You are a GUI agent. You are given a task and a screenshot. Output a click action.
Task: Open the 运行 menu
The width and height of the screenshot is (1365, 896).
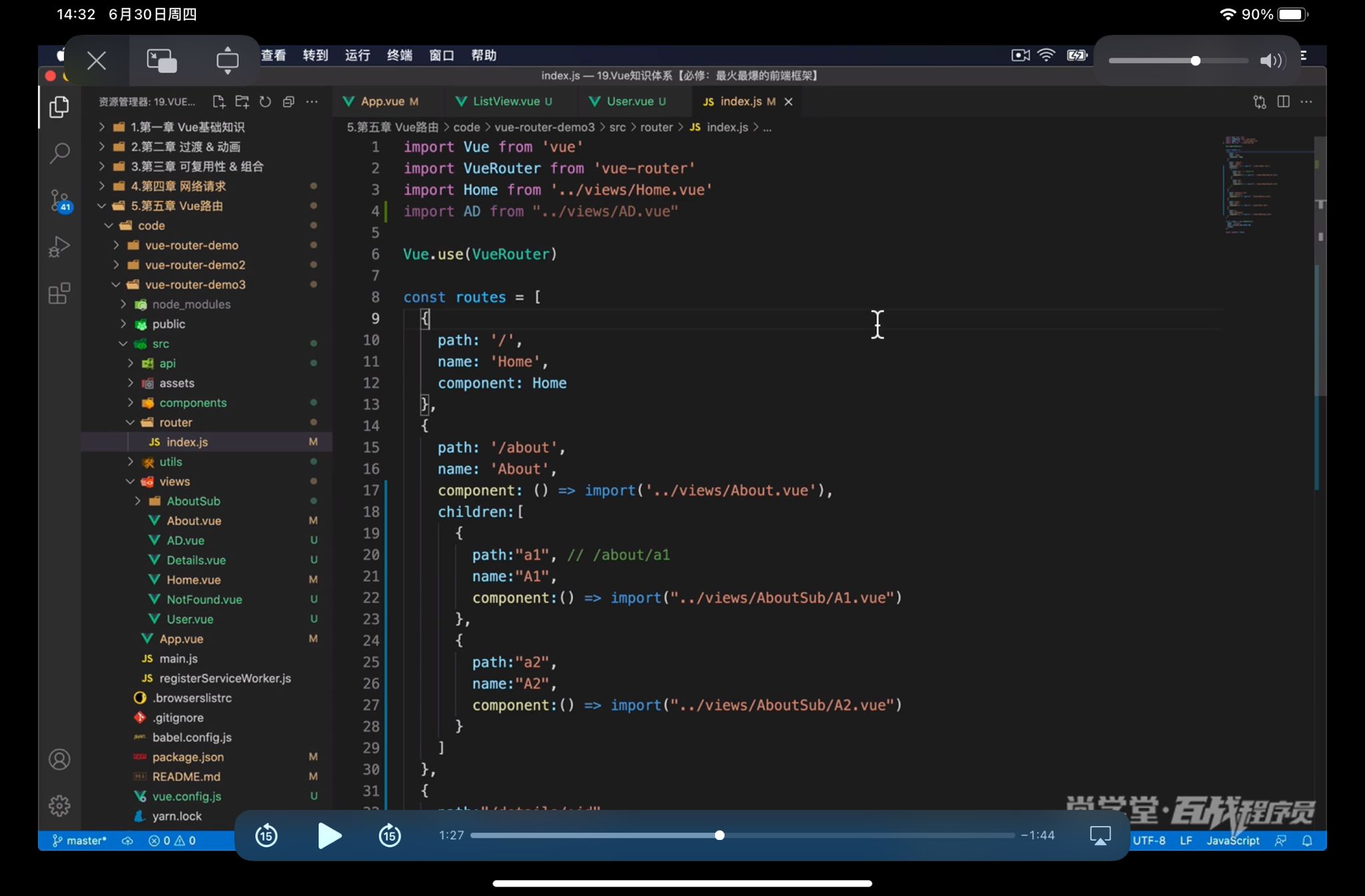click(x=357, y=55)
